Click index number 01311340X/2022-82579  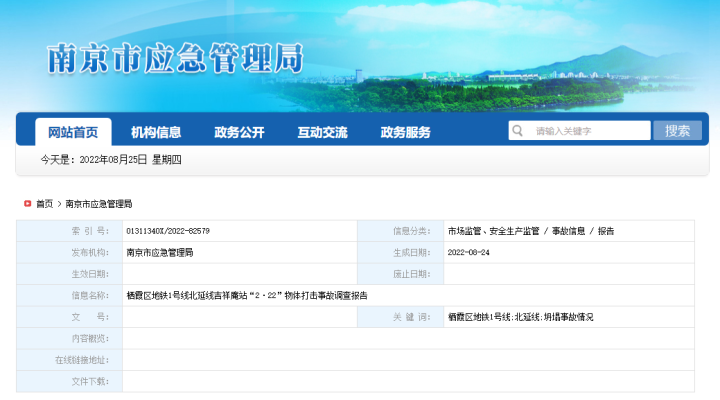[168, 231]
